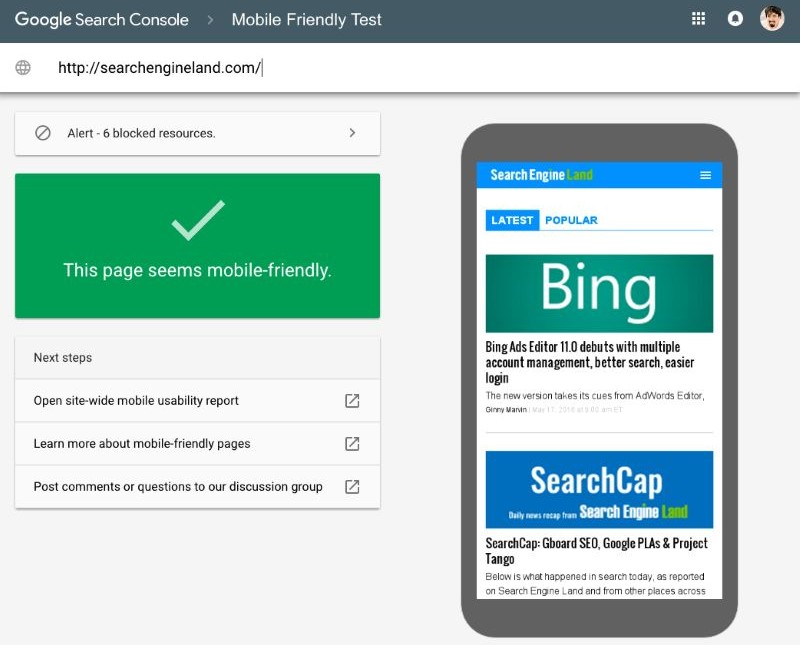Open external link icon for mobile-friendly pages
The height and width of the screenshot is (645, 800).
[x=352, y=443]
